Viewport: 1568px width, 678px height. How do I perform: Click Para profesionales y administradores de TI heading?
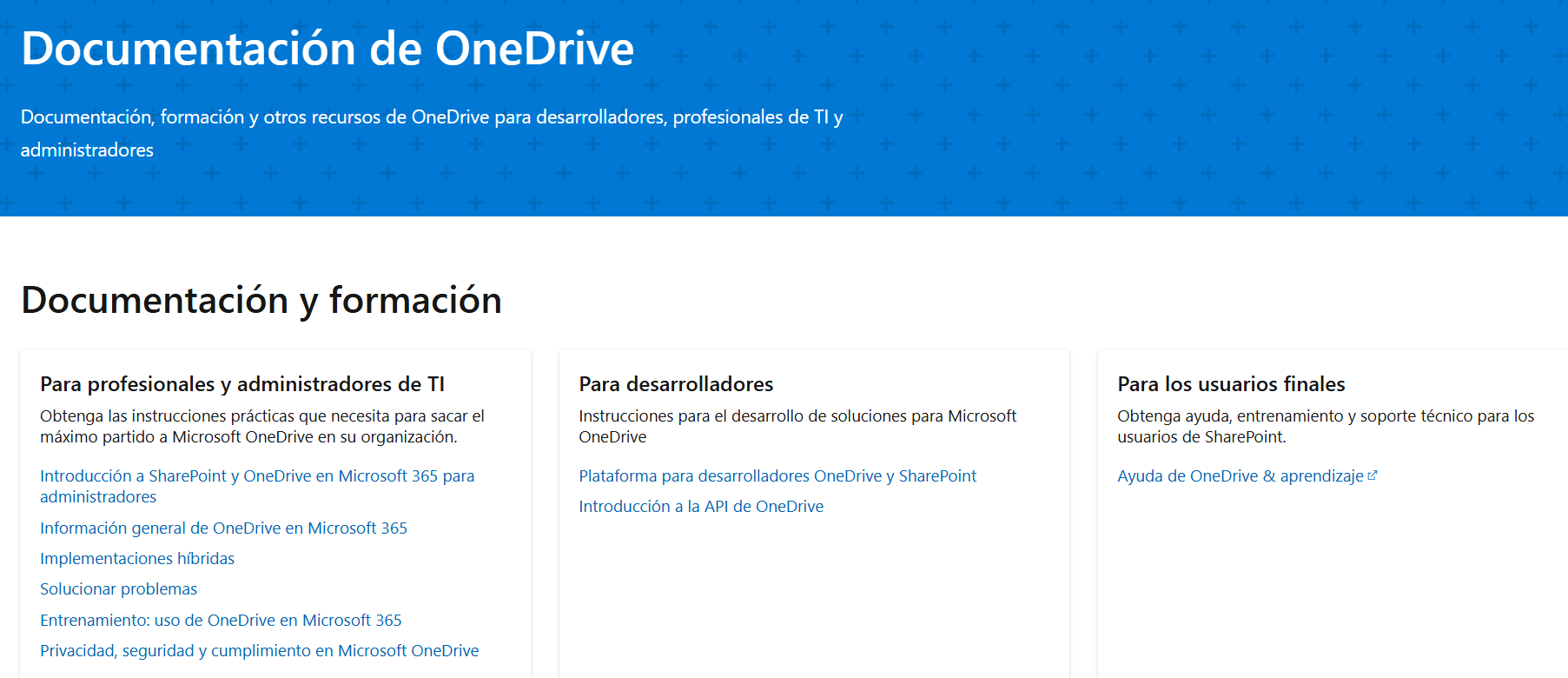tap(242, 384)
